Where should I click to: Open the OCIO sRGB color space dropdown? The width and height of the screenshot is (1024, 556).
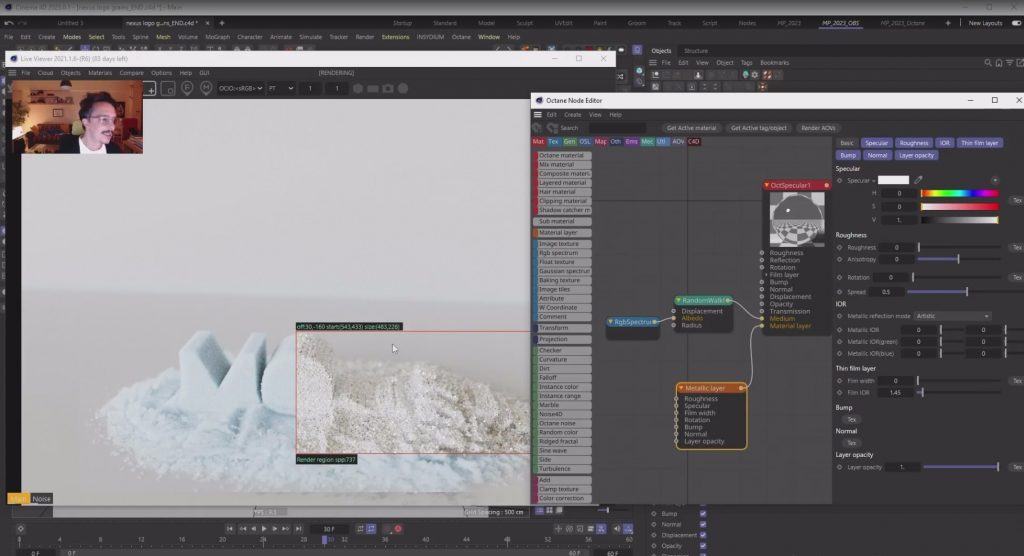point(240,88)
